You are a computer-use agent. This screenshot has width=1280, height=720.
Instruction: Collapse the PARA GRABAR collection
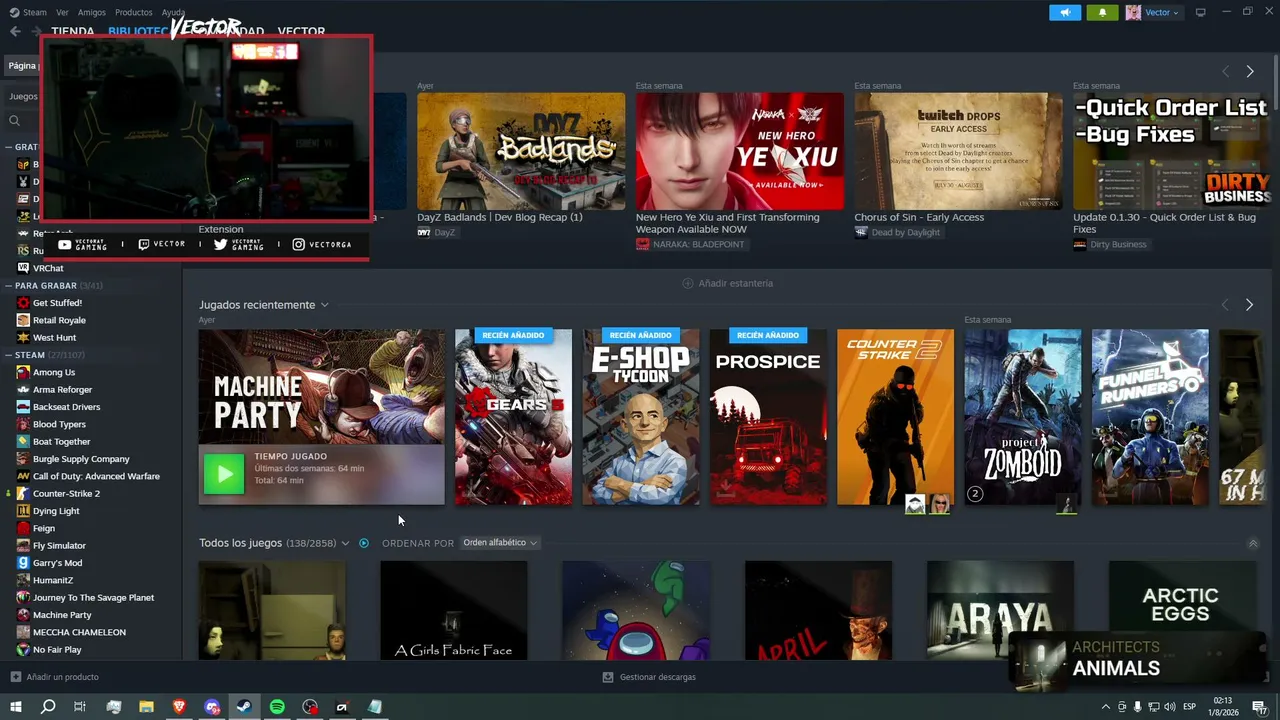[x=8, y=286]
